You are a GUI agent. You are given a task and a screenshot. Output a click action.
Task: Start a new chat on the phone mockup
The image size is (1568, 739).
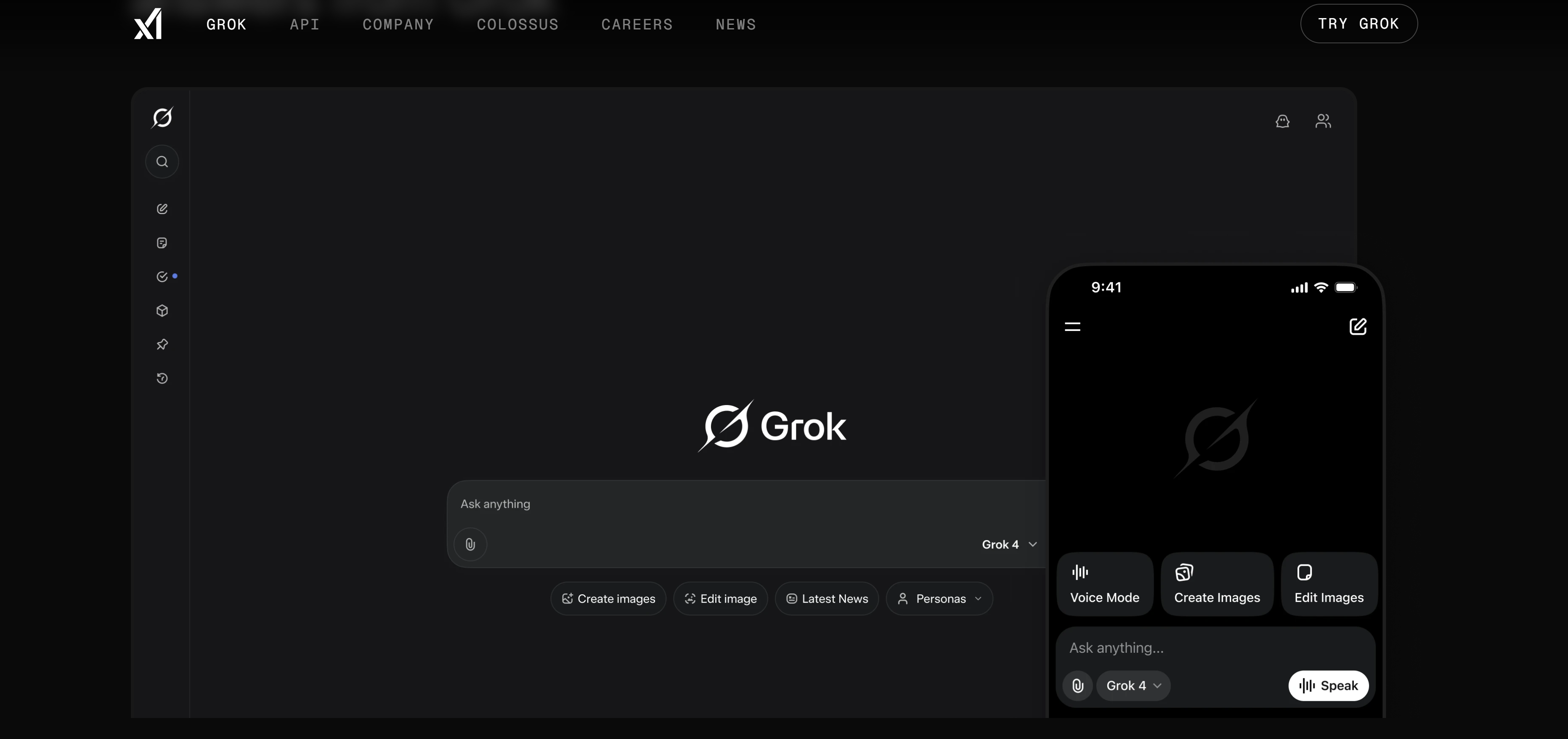coord(1358,327)
